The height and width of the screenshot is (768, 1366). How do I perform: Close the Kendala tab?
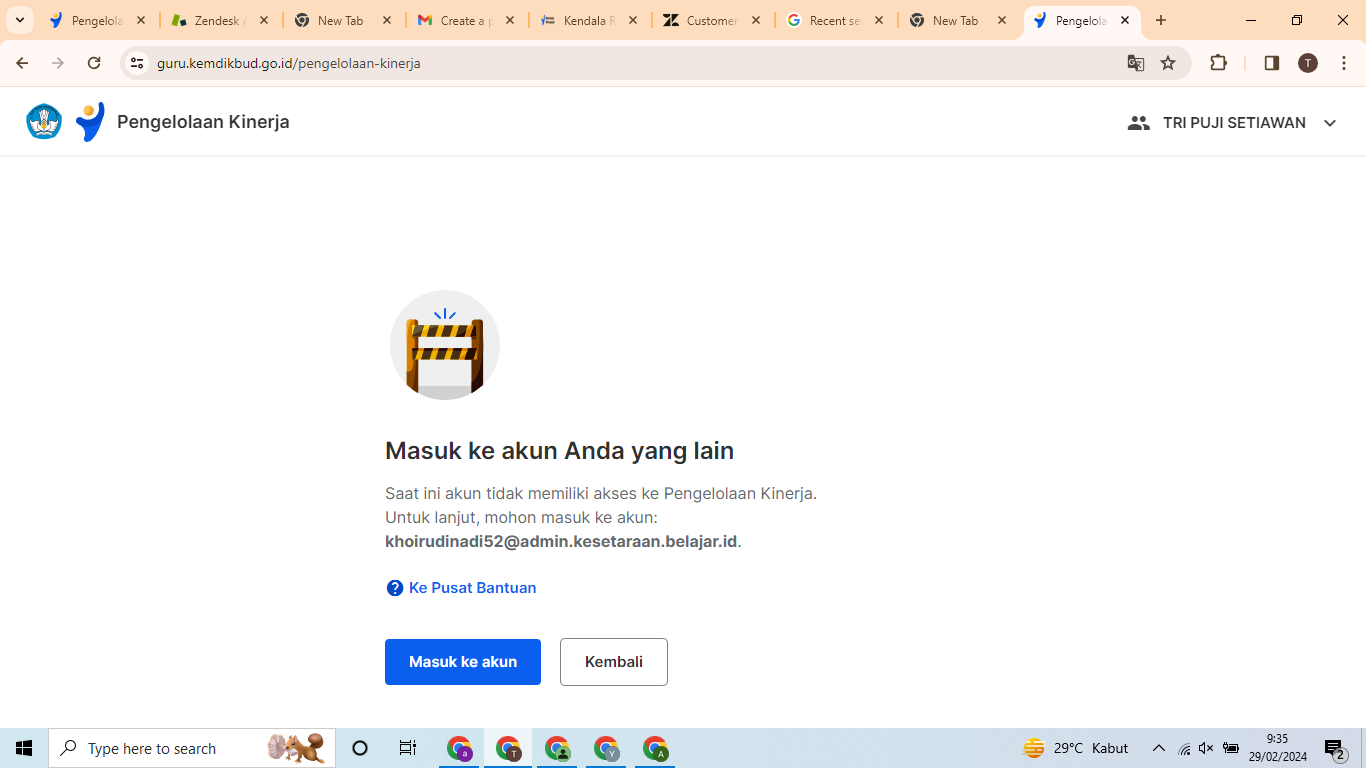[633, 20]
